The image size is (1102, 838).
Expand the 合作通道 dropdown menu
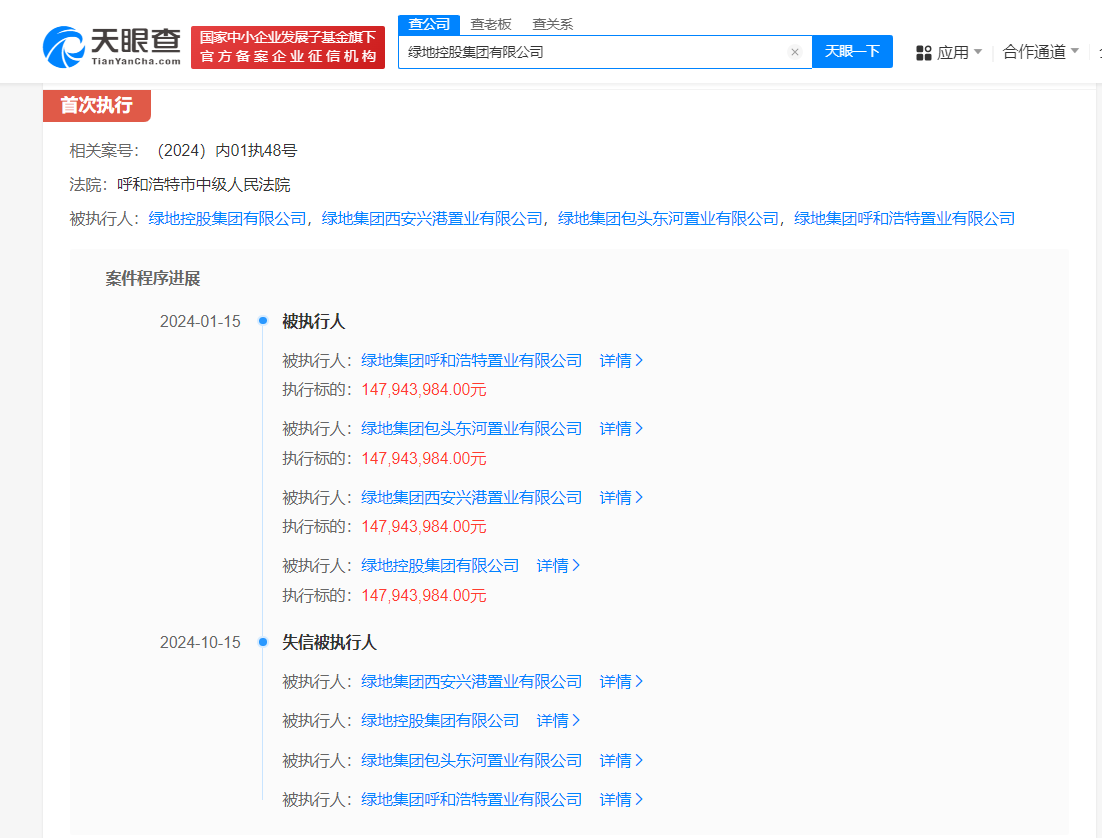pos(1040,52)
